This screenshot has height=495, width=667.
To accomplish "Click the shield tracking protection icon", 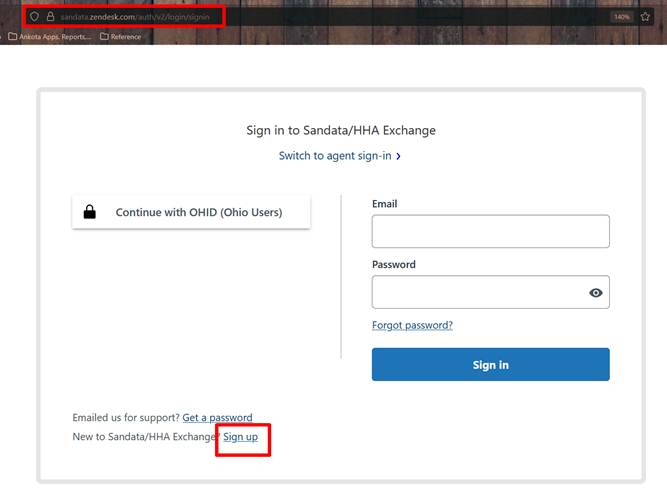I will click(34, 17).
